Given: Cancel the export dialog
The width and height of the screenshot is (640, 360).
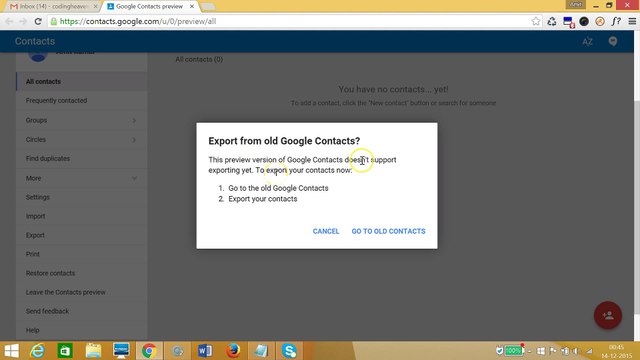Looking at the screenshot, I should pyautogui.click(x=326, y=231).
